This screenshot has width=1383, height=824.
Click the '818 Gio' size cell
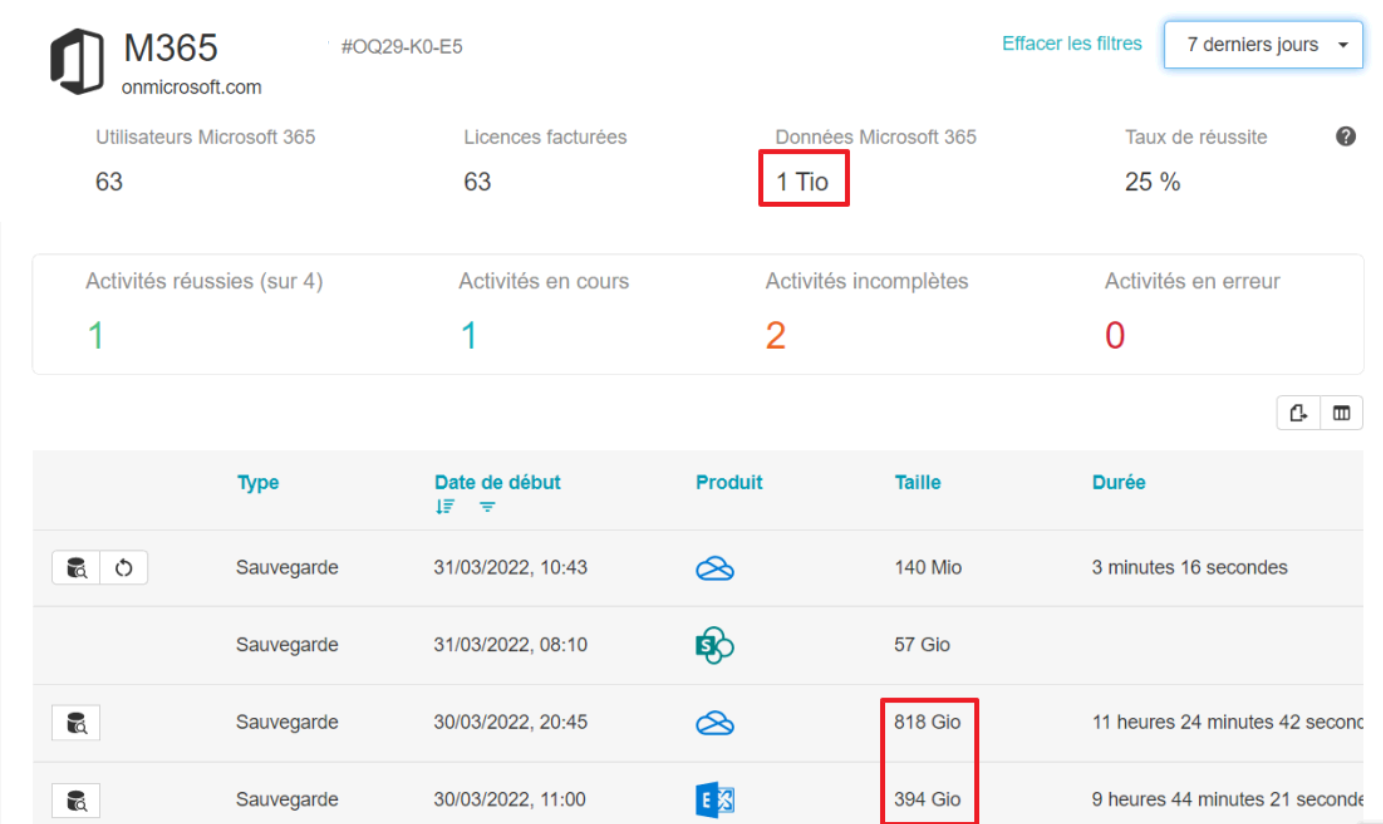coord(928,722)
